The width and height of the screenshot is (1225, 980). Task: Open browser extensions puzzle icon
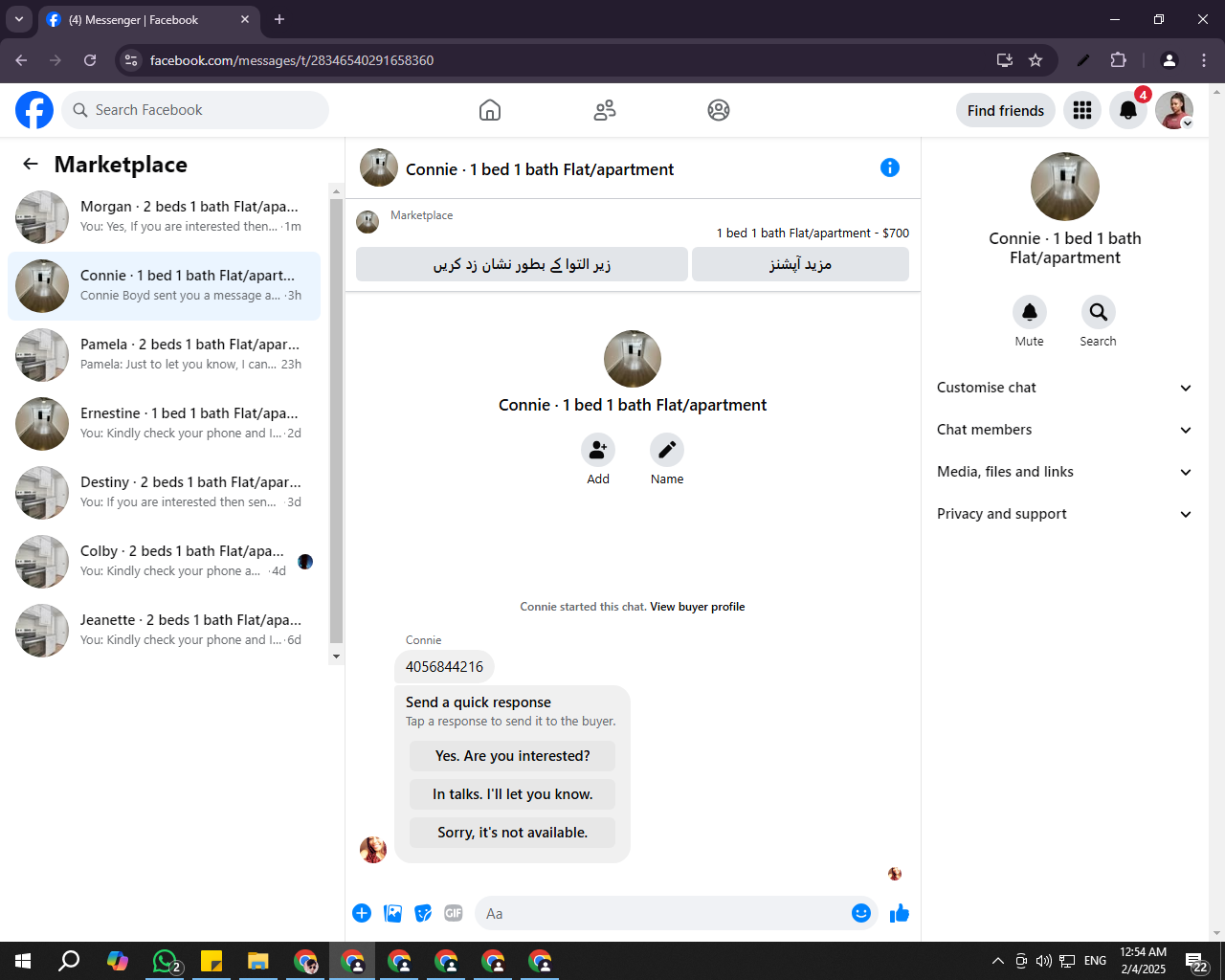click(x=1118, y=60)
